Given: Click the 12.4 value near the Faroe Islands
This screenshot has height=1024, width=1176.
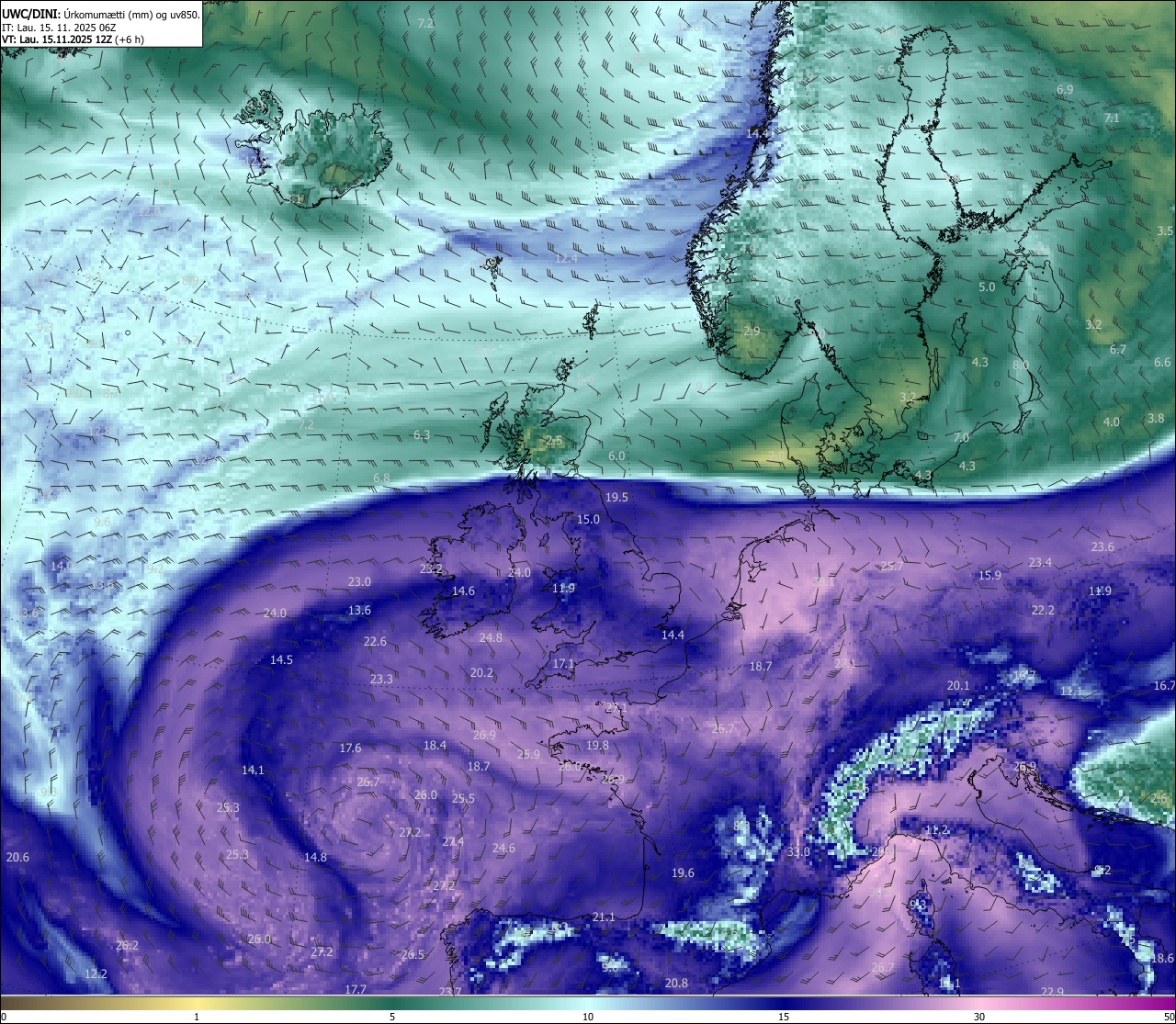Looking at the screenshot, I should tap(566, 258).
